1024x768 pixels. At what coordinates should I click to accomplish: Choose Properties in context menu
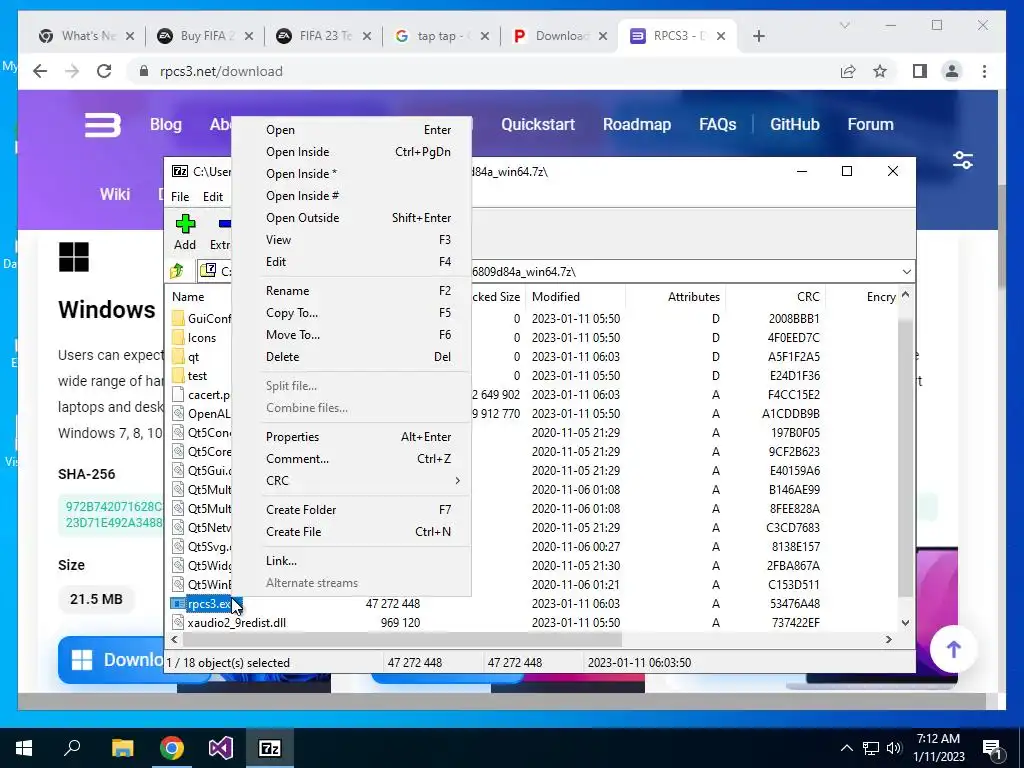(351, 437)
